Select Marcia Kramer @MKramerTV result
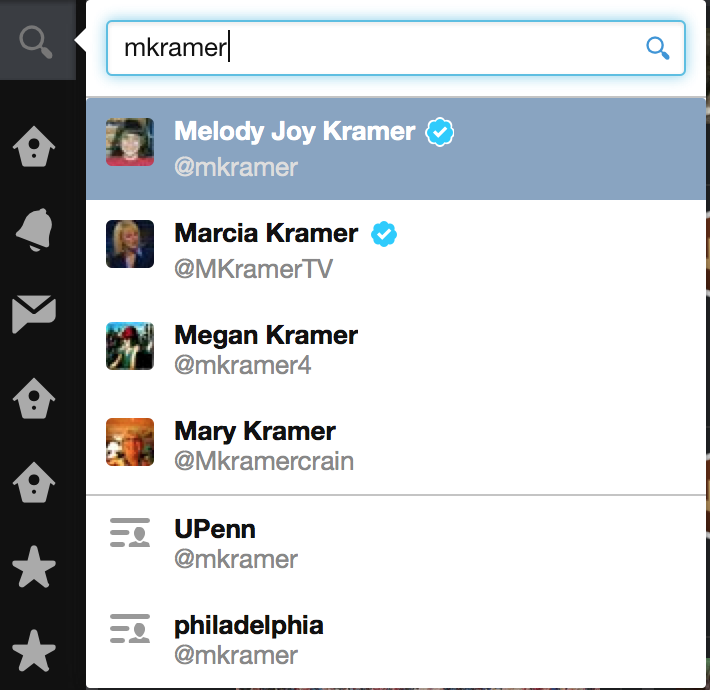Screen dimensions: 710x690 point(395,250)
